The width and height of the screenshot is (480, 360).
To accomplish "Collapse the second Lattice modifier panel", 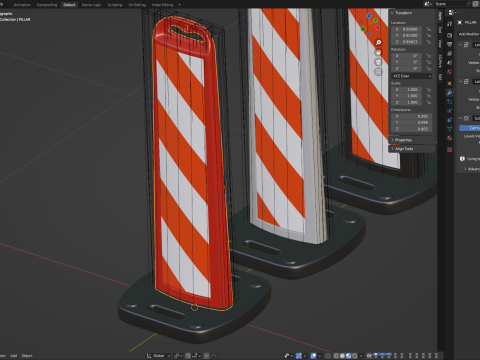I will 461,81.
